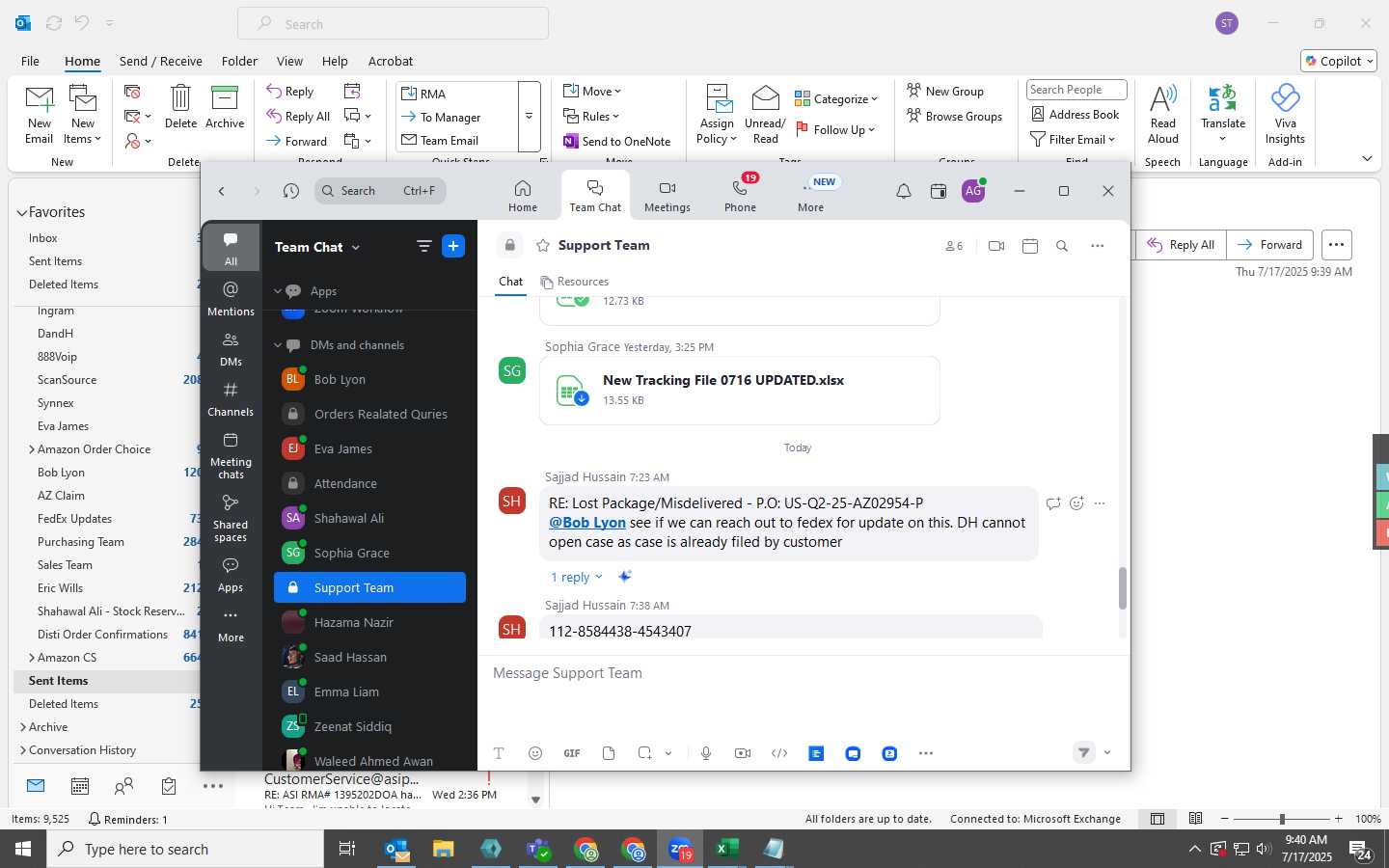Attach file in message composer

coord(609,753)
